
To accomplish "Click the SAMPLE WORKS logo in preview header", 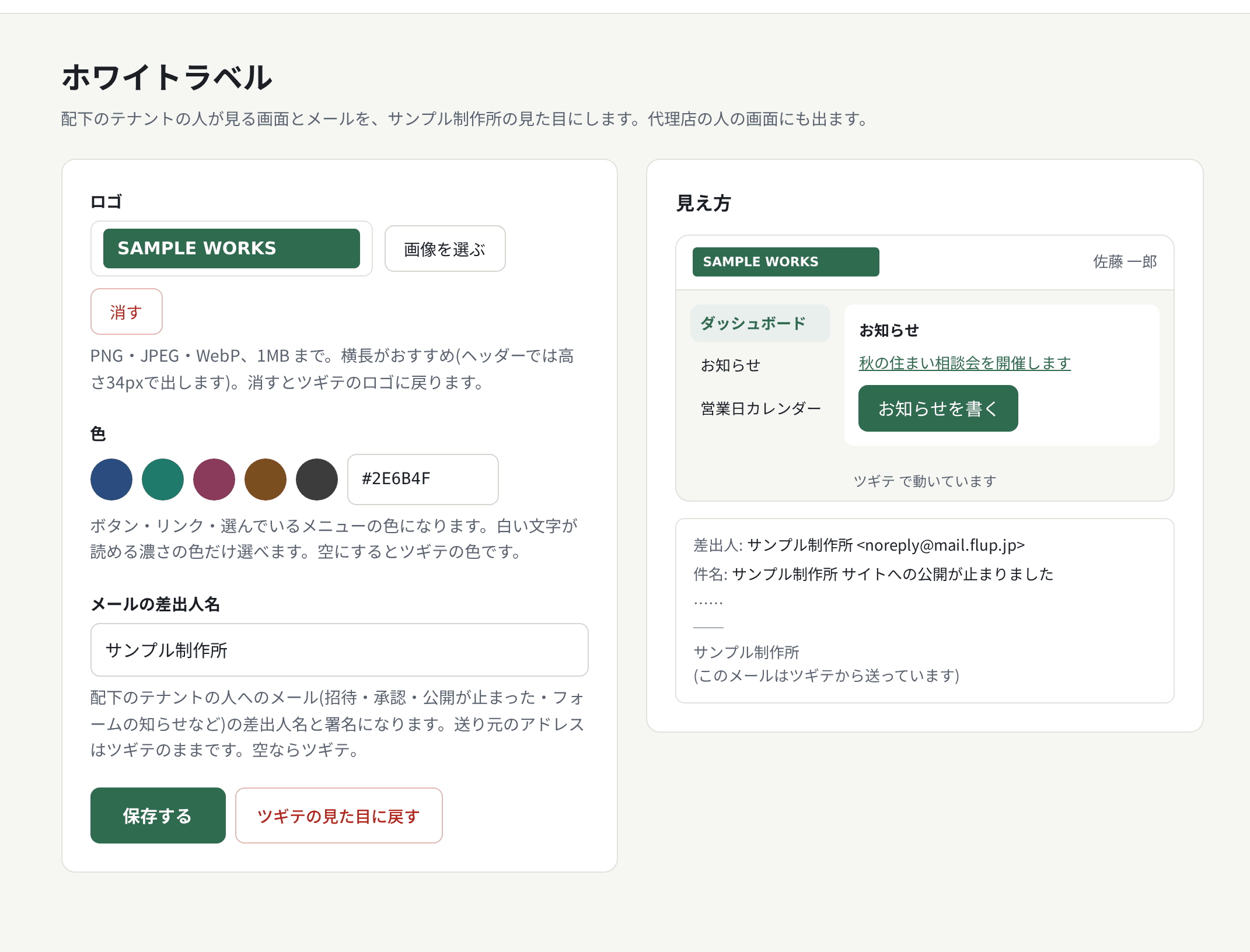I will click(x=785, y=262).
